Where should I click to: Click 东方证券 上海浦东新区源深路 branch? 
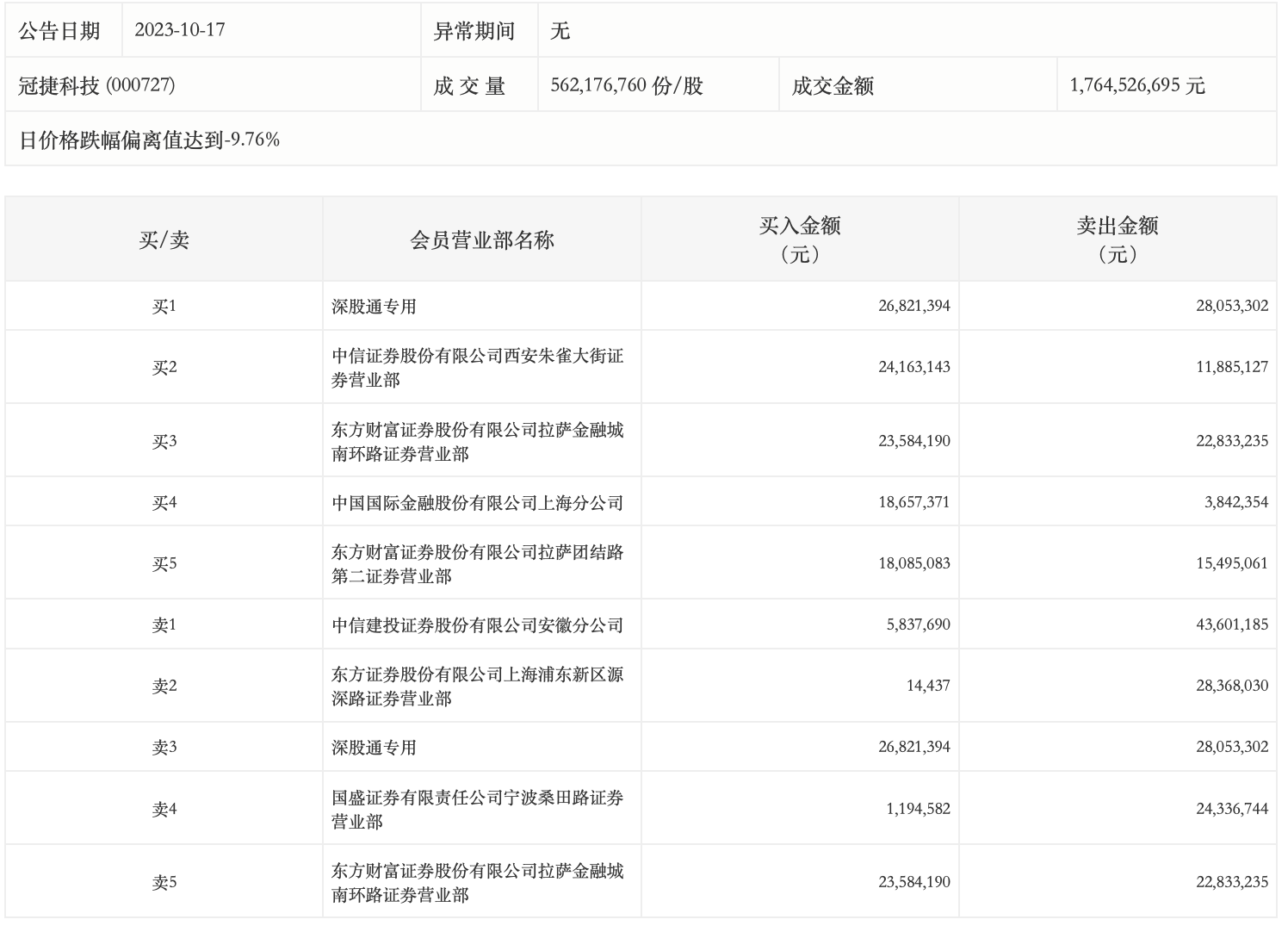(x=477, y=686)
